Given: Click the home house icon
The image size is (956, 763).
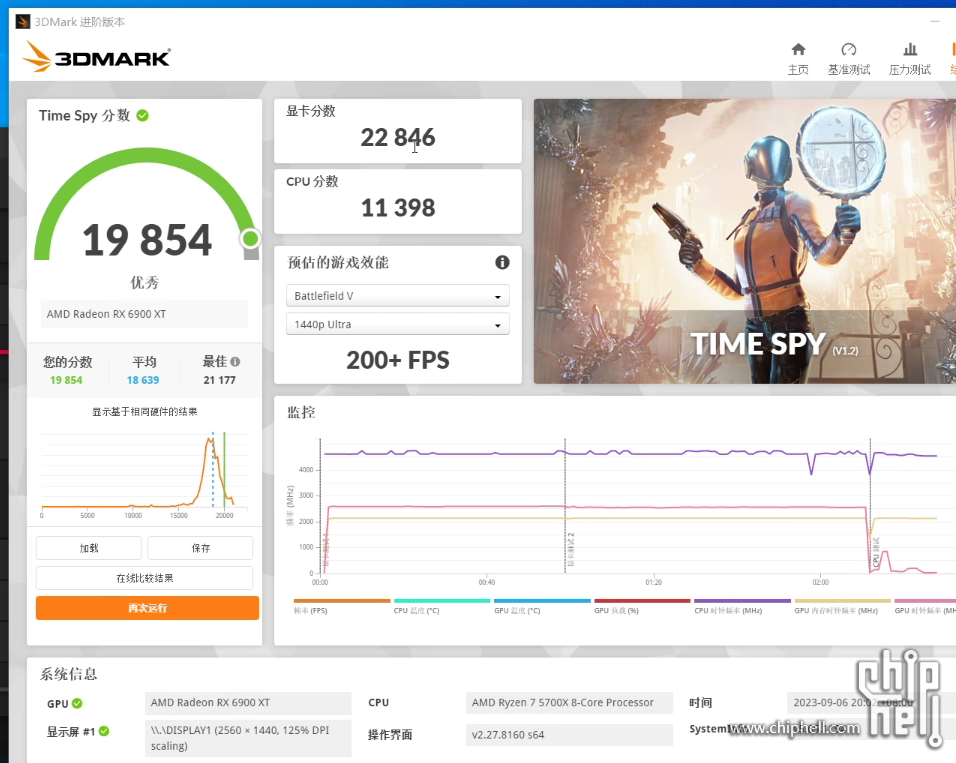Looking at the screenshot, I should 798,49.
